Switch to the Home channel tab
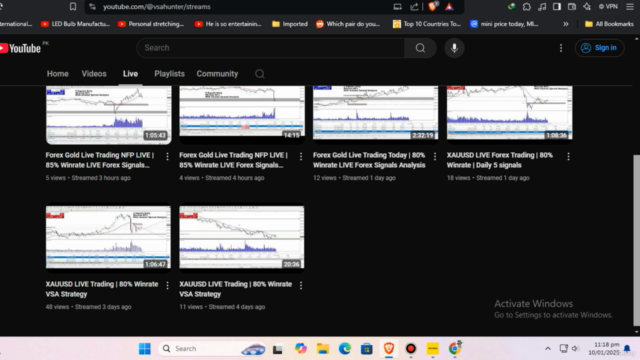This screenshot has height=360, width=640. pos(58,74)
